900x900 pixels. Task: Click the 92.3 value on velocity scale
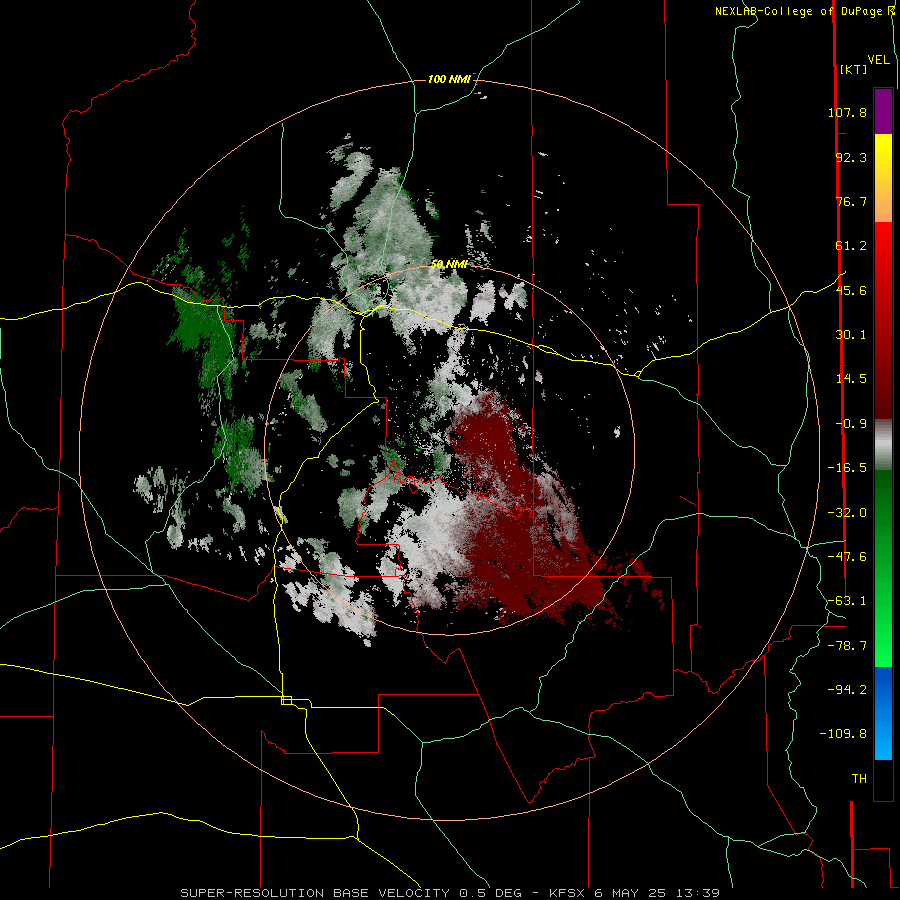851,157
